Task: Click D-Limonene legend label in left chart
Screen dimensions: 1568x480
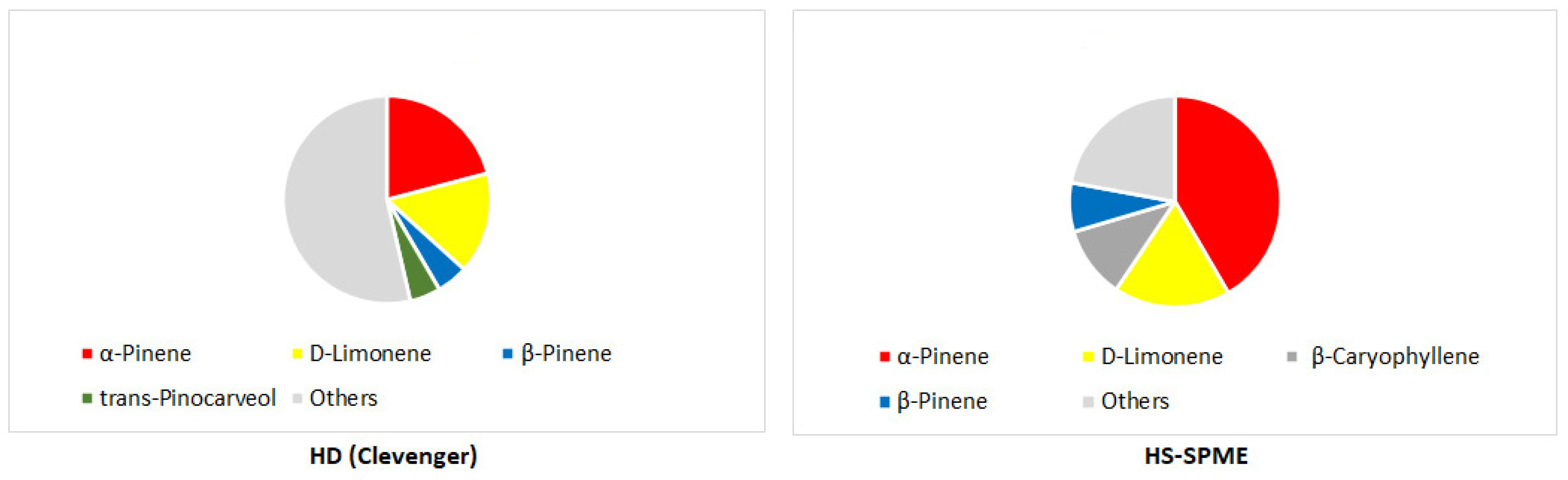Action: [370, 353]
